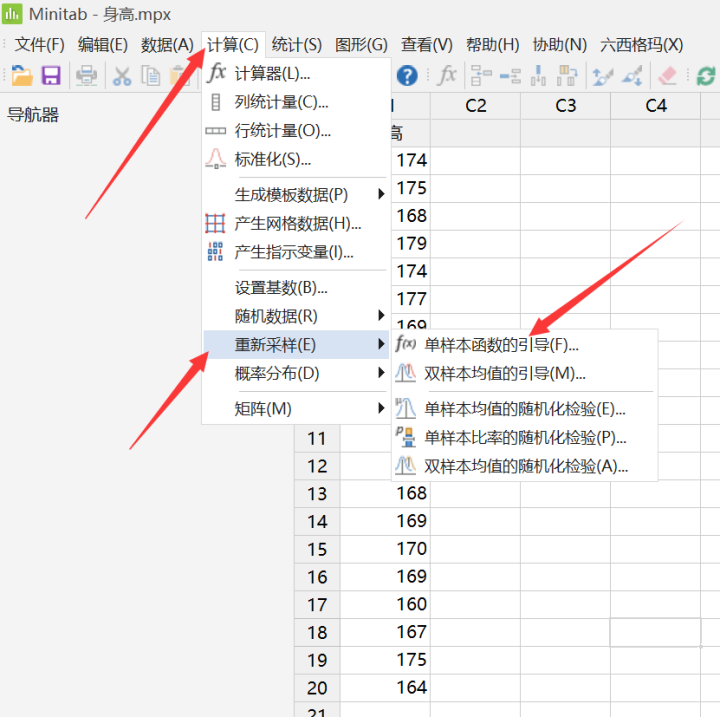
Task: Open 计算器(L) from the menu
Action: pyautogui.click(x=296, y=73)
